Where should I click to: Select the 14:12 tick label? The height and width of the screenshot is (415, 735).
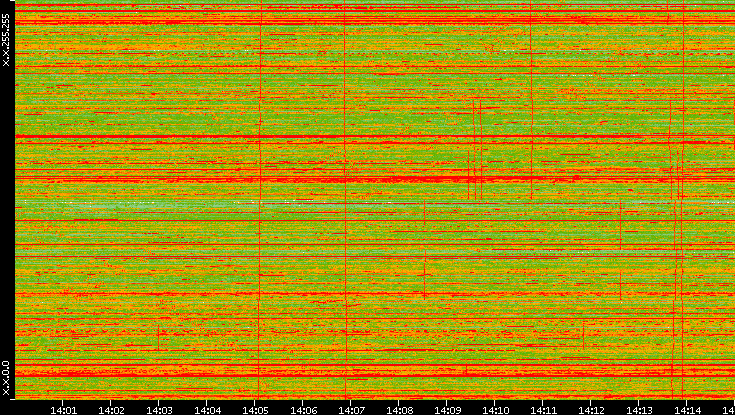tap(591, 410)
